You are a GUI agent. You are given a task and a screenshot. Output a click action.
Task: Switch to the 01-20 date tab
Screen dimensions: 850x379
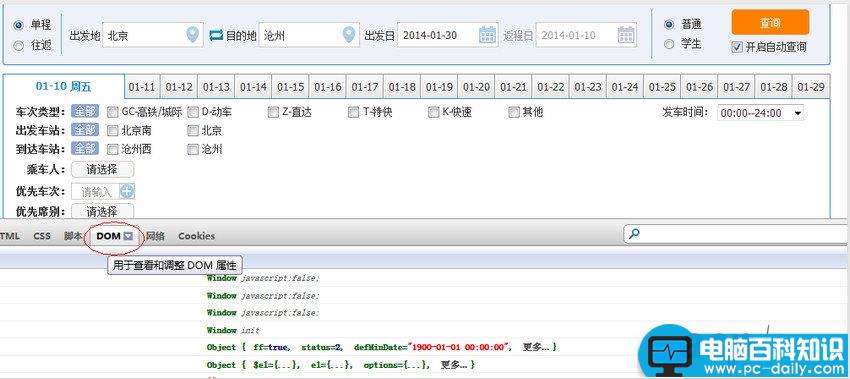[x=476, y=87]
